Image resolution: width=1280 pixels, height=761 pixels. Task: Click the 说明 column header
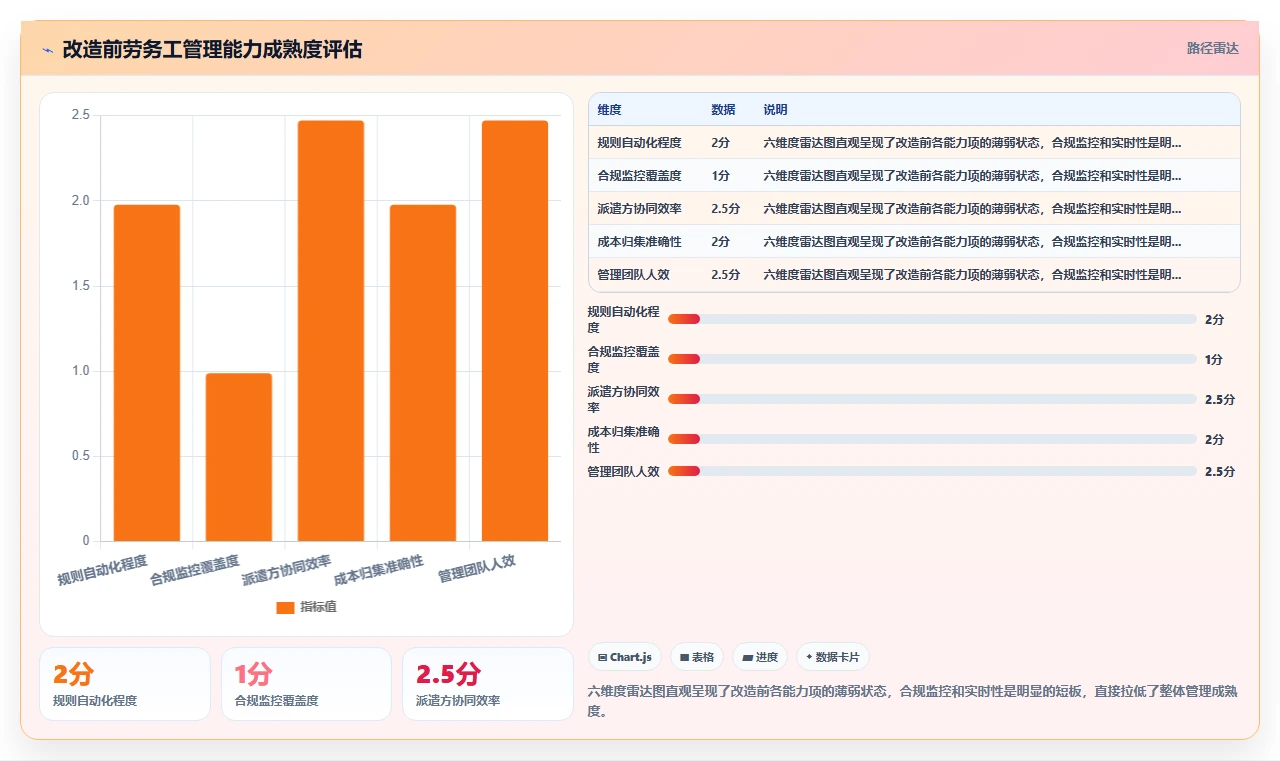click(x=775, y=109)
